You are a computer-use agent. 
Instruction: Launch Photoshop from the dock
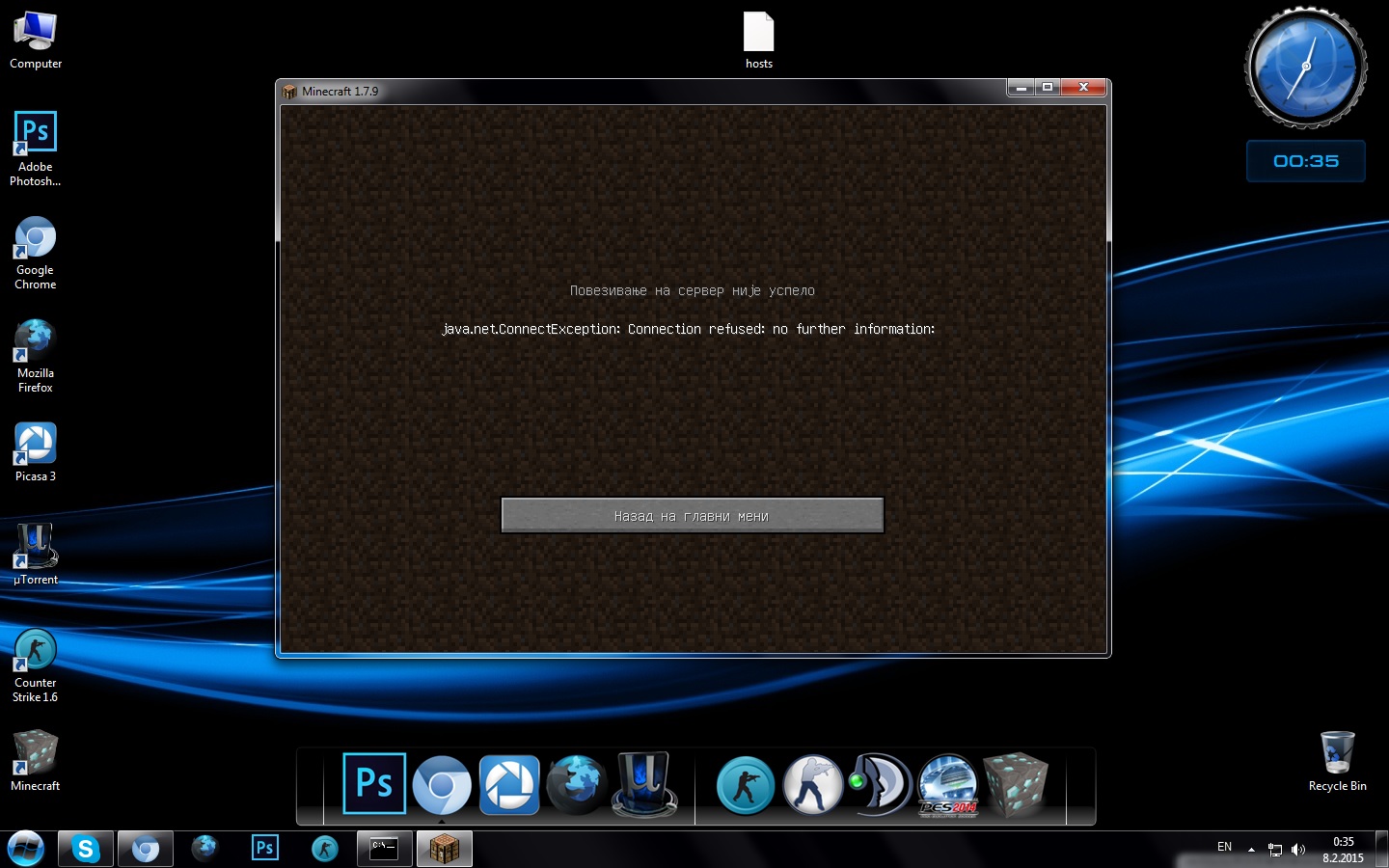tap(374, 783)
